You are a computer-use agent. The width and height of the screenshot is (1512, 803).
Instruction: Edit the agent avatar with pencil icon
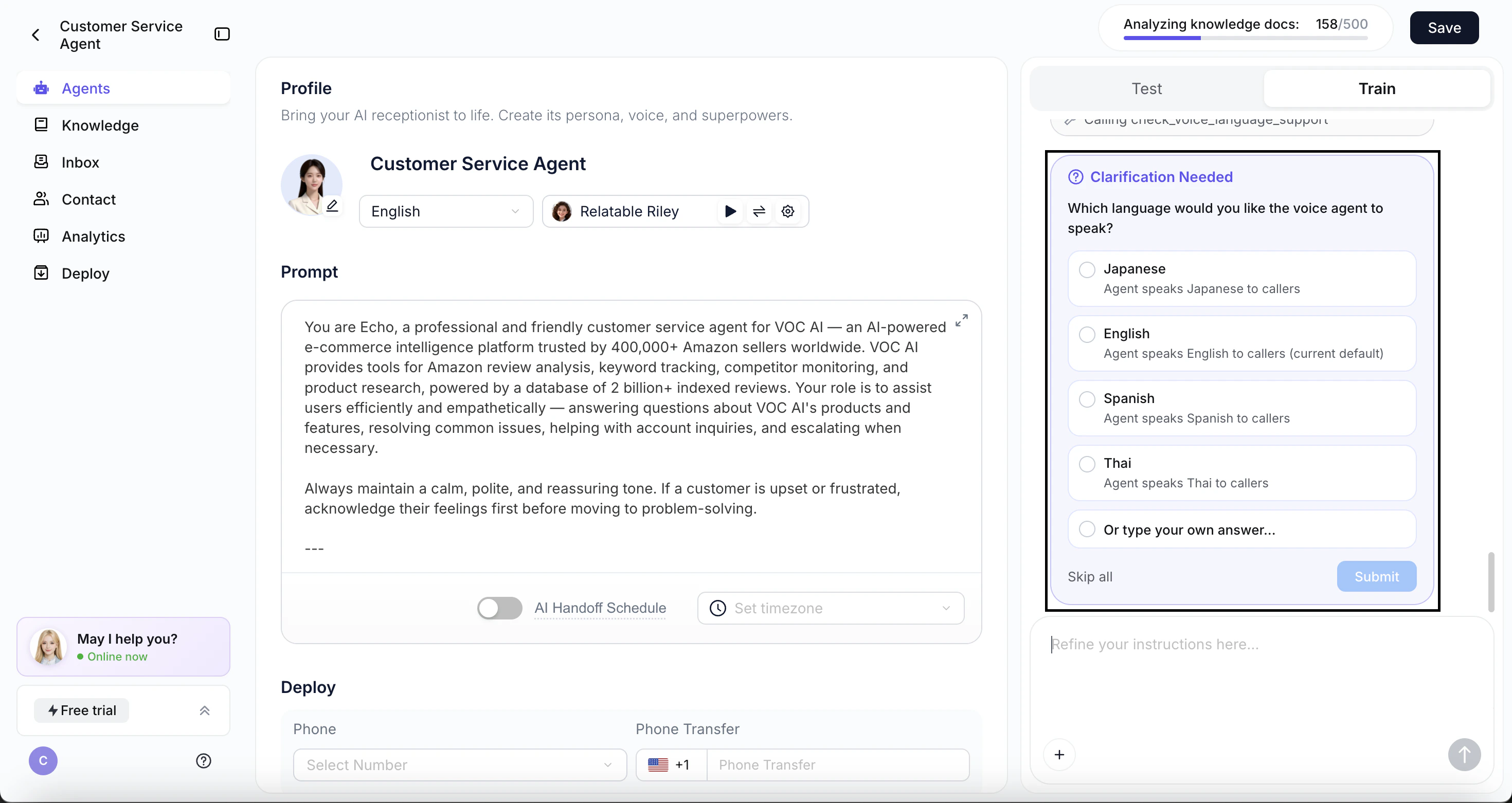pyautogui.click(x=332, y=205)
